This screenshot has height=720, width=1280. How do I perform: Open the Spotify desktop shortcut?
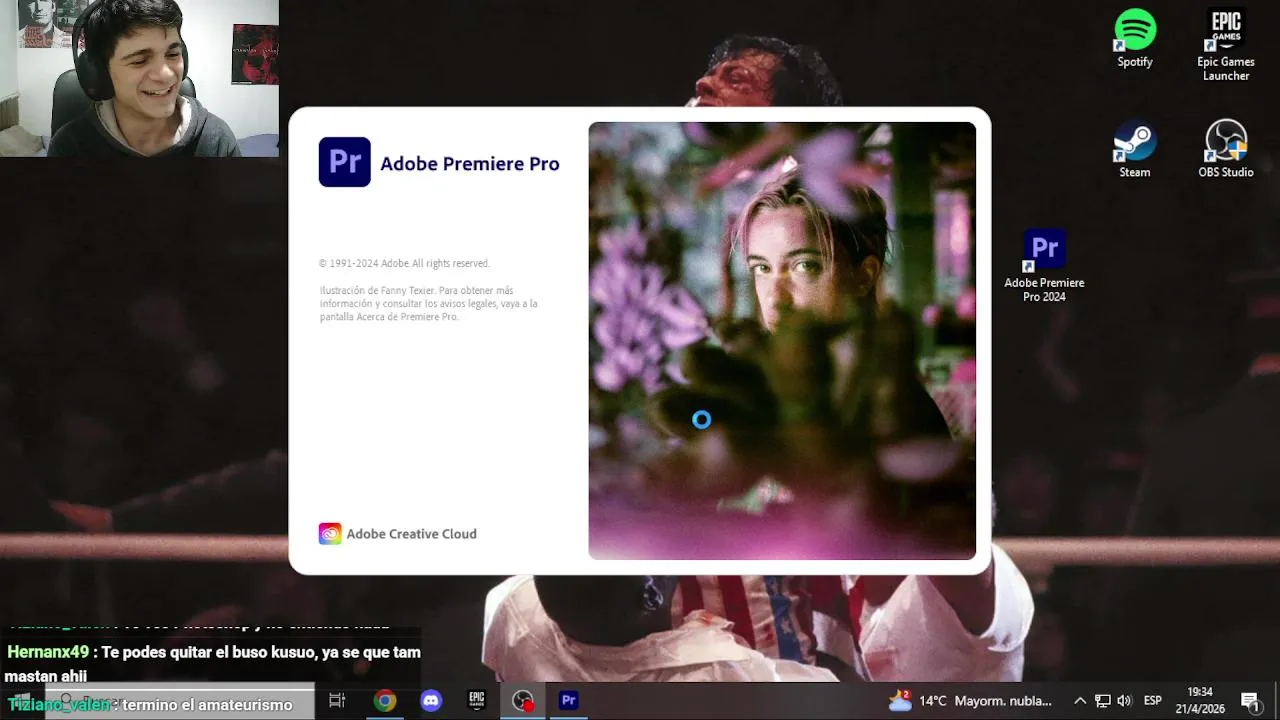(1135, 39)
